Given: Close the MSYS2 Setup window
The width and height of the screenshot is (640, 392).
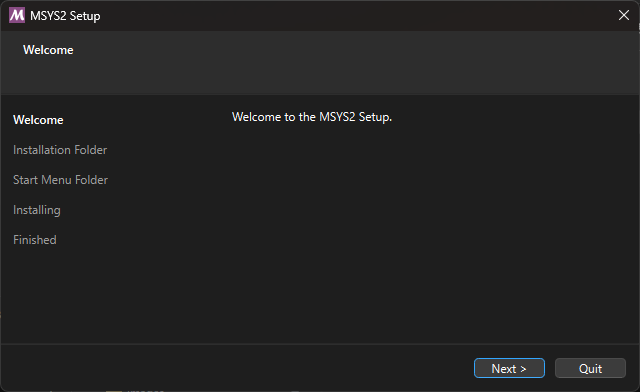Looking at the screenshot, I should tap(623, 16).
